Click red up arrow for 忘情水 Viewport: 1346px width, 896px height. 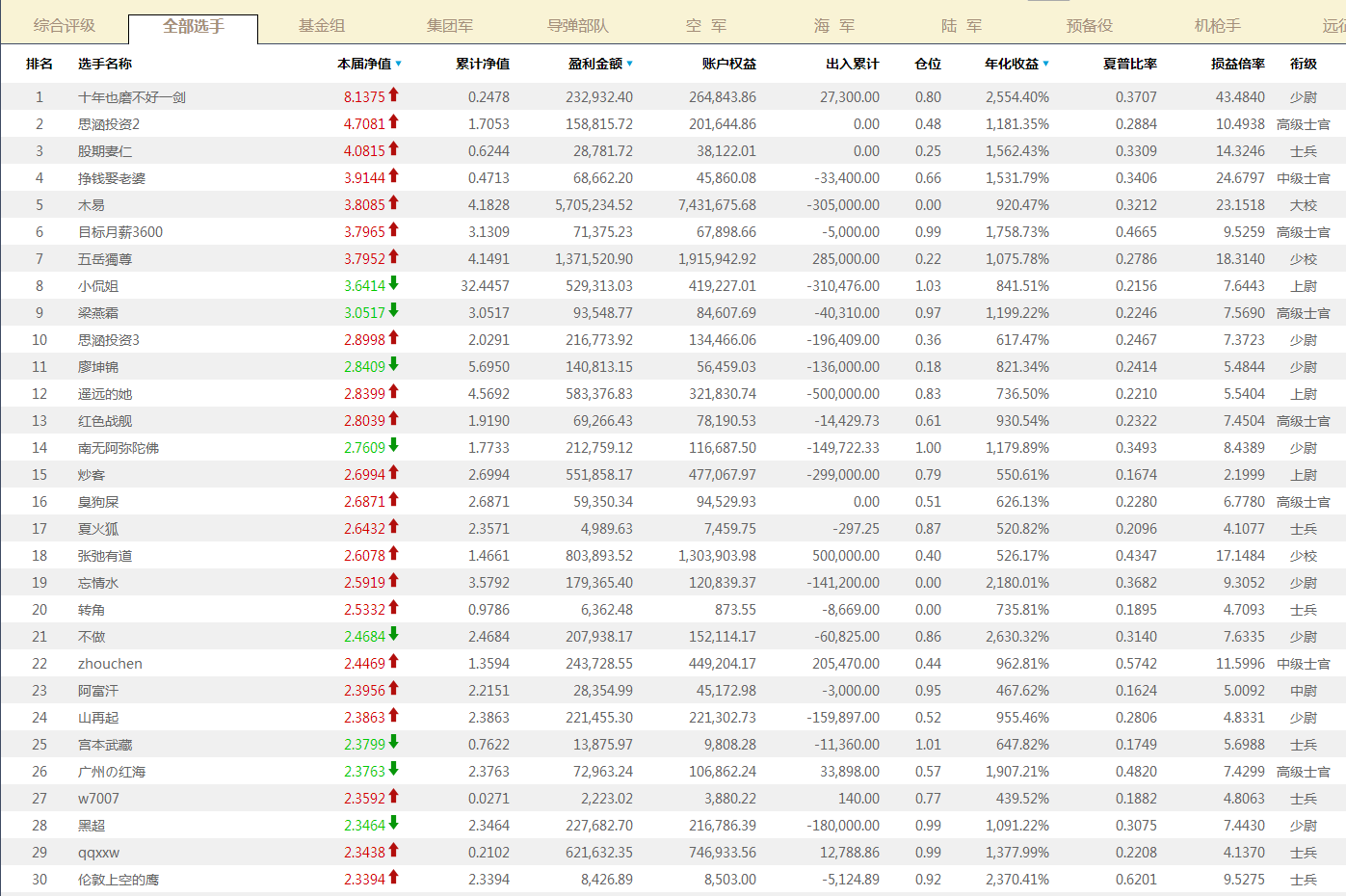click(x=394, y=580)
